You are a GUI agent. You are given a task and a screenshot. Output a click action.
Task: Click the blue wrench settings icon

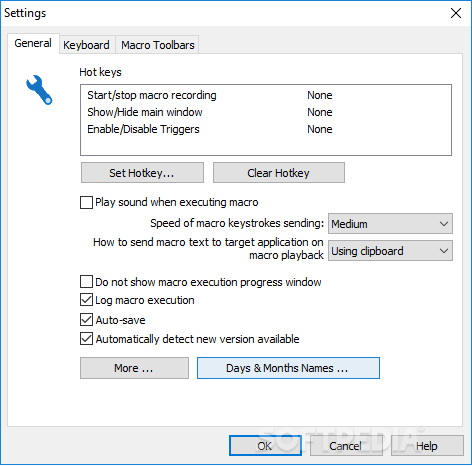pyautogui.click(x=39, y=90)
